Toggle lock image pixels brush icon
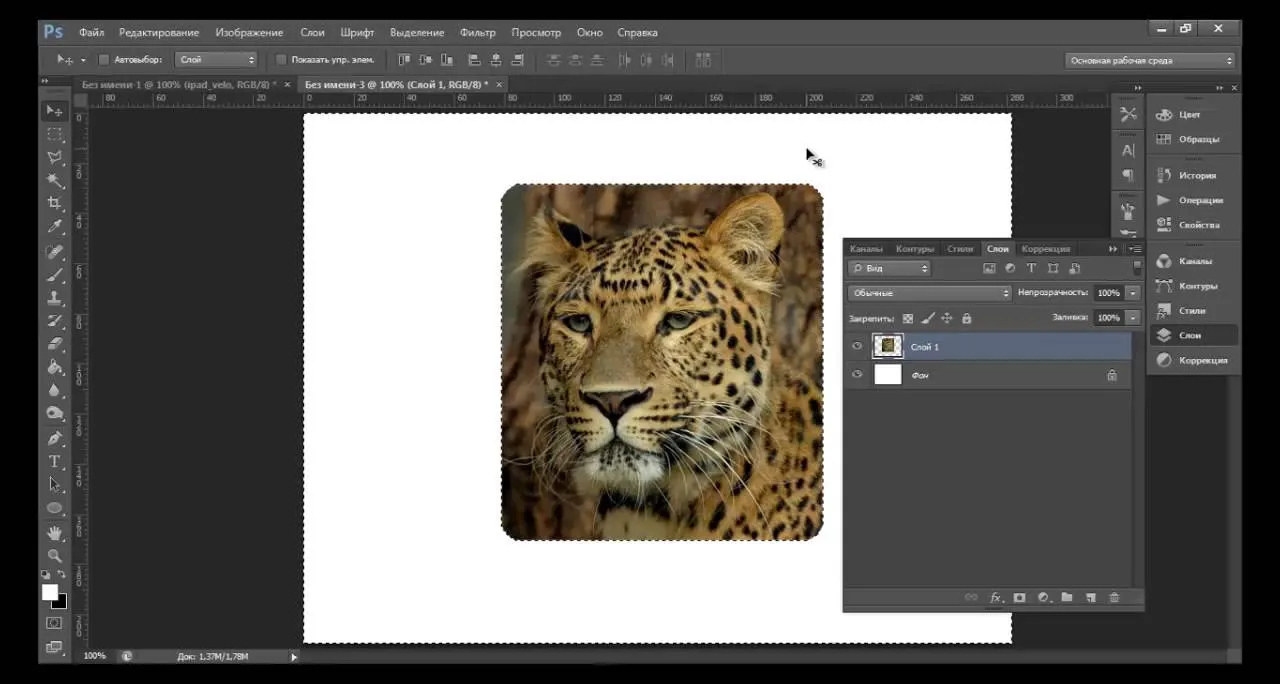This screenshot has height=684, width=1280. point(927,318)
